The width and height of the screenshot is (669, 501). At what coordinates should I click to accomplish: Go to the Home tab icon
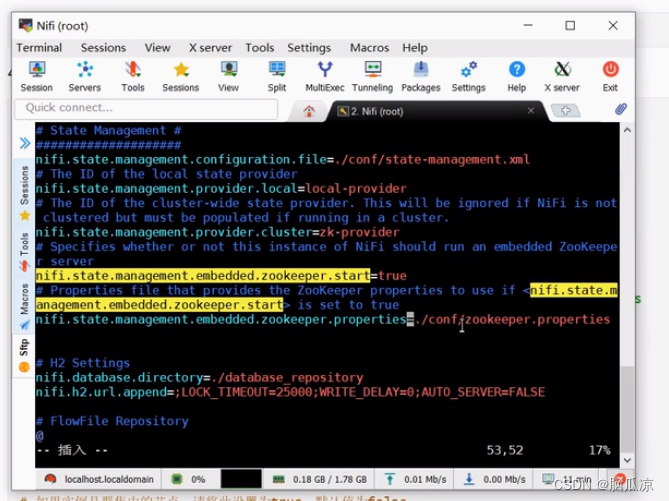[x=309, y=111]
